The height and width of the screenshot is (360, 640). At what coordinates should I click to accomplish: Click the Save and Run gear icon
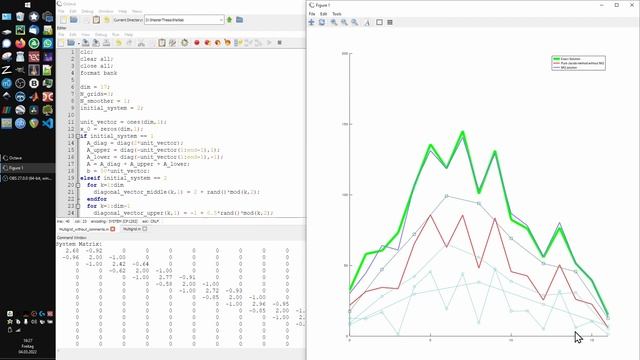[184, 42]
